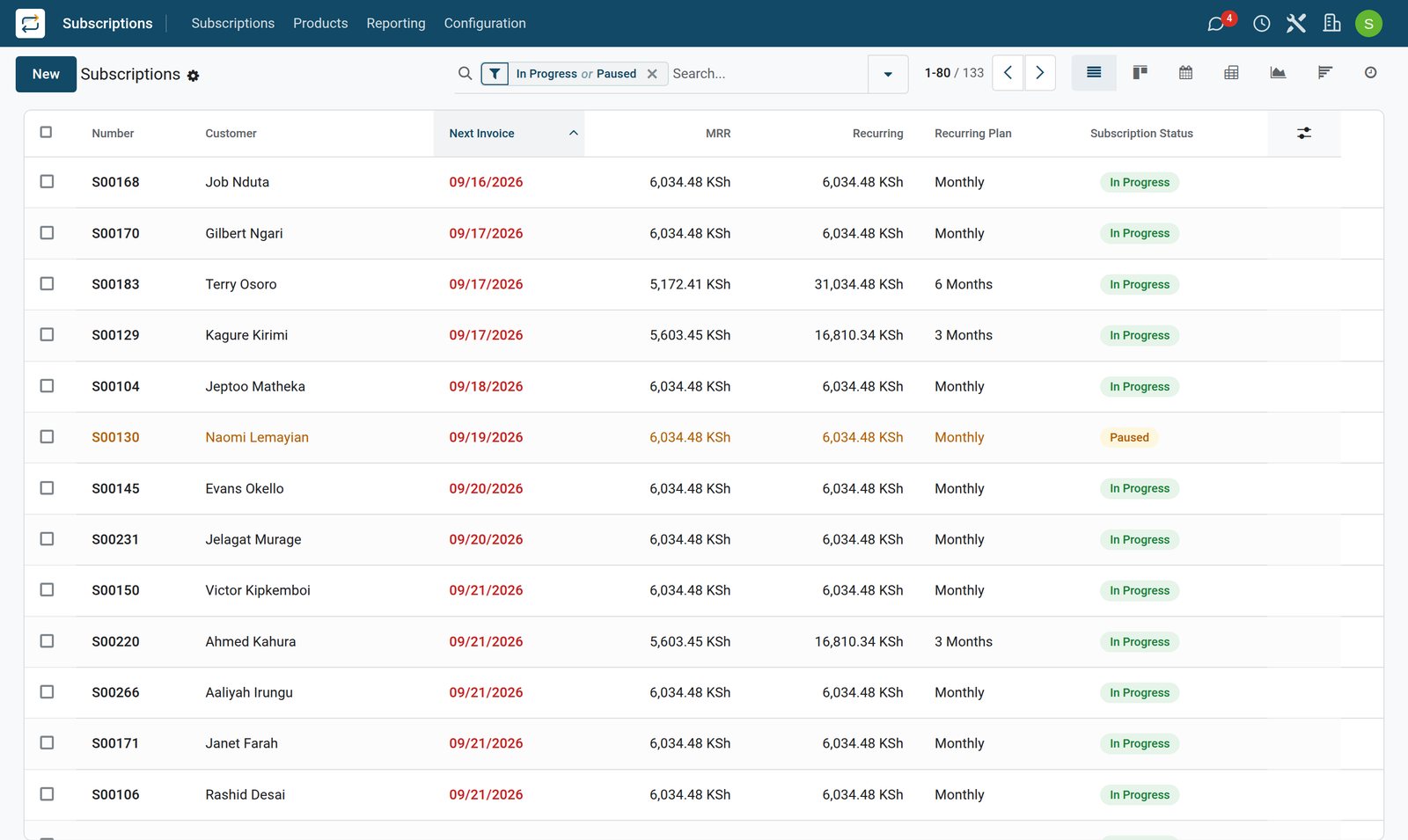Click the search magnifier icon
1408x840 pixels.
click(x=466, y=74)
